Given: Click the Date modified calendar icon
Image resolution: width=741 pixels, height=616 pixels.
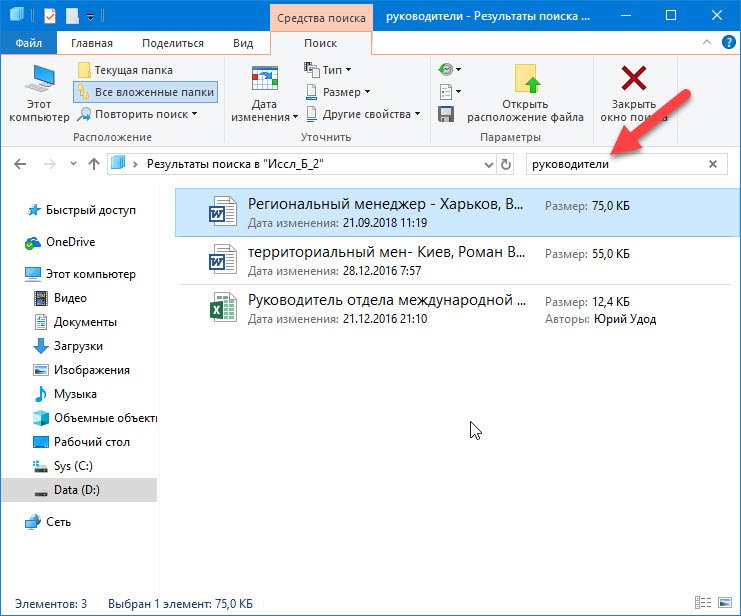Looking at the screenshot, I should (x=264, y=81).
